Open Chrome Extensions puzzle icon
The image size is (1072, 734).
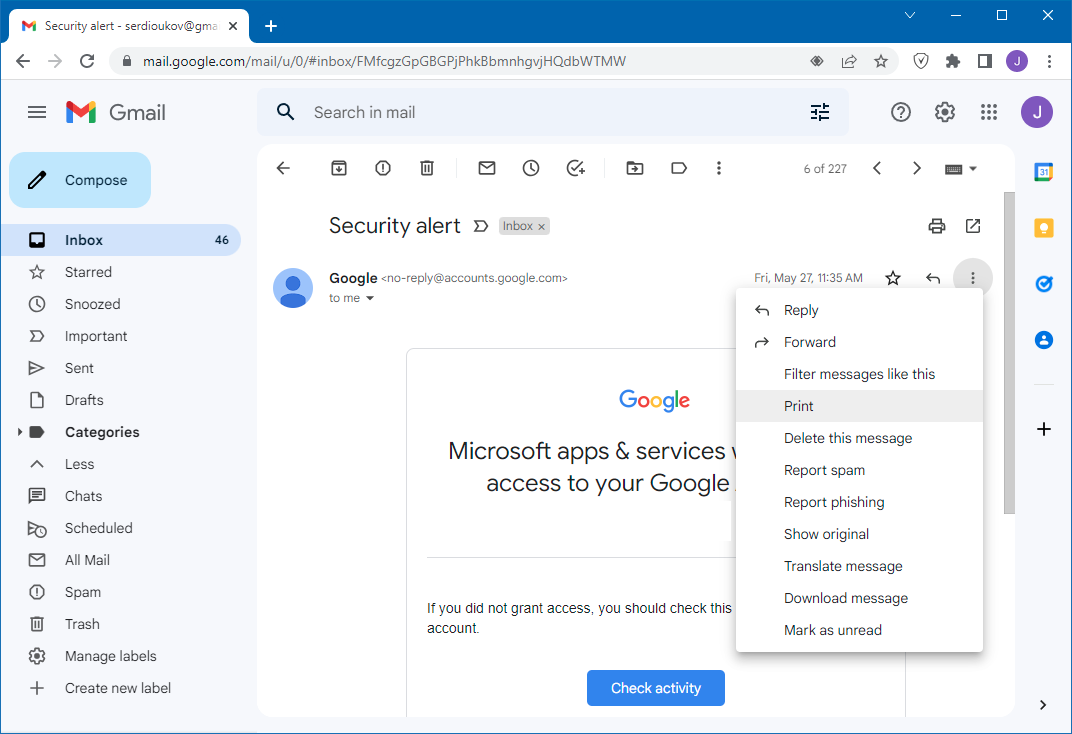[952, 62]
